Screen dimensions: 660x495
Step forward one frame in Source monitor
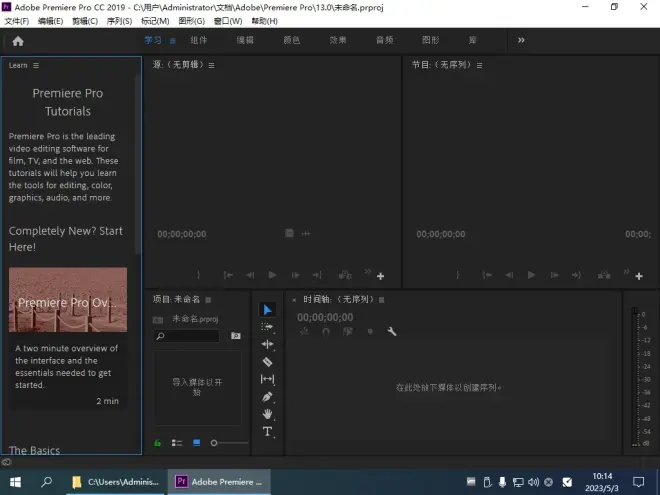tap(295, 275)
